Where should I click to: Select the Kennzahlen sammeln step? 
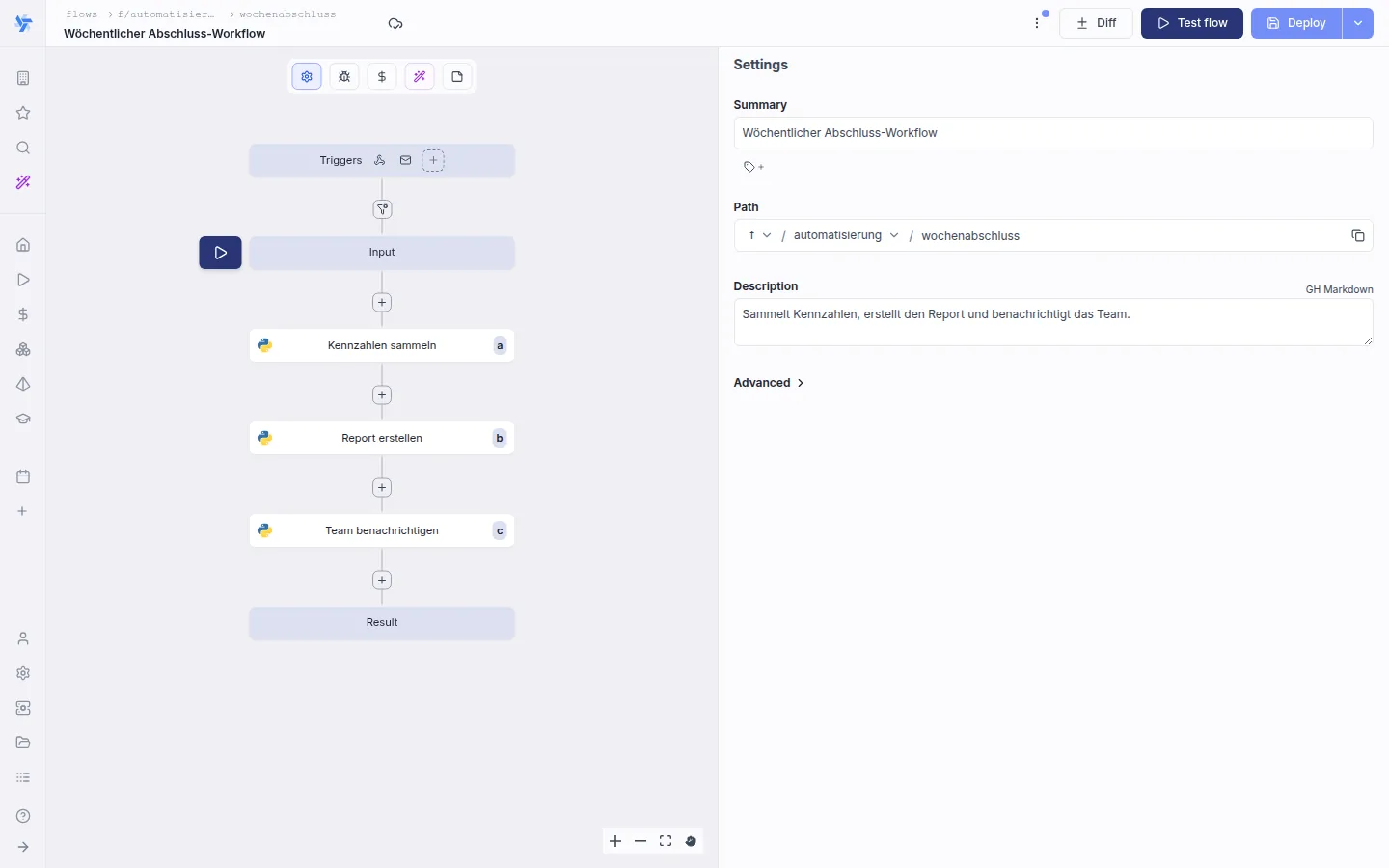pyautogui.click(x=382, y=345)
